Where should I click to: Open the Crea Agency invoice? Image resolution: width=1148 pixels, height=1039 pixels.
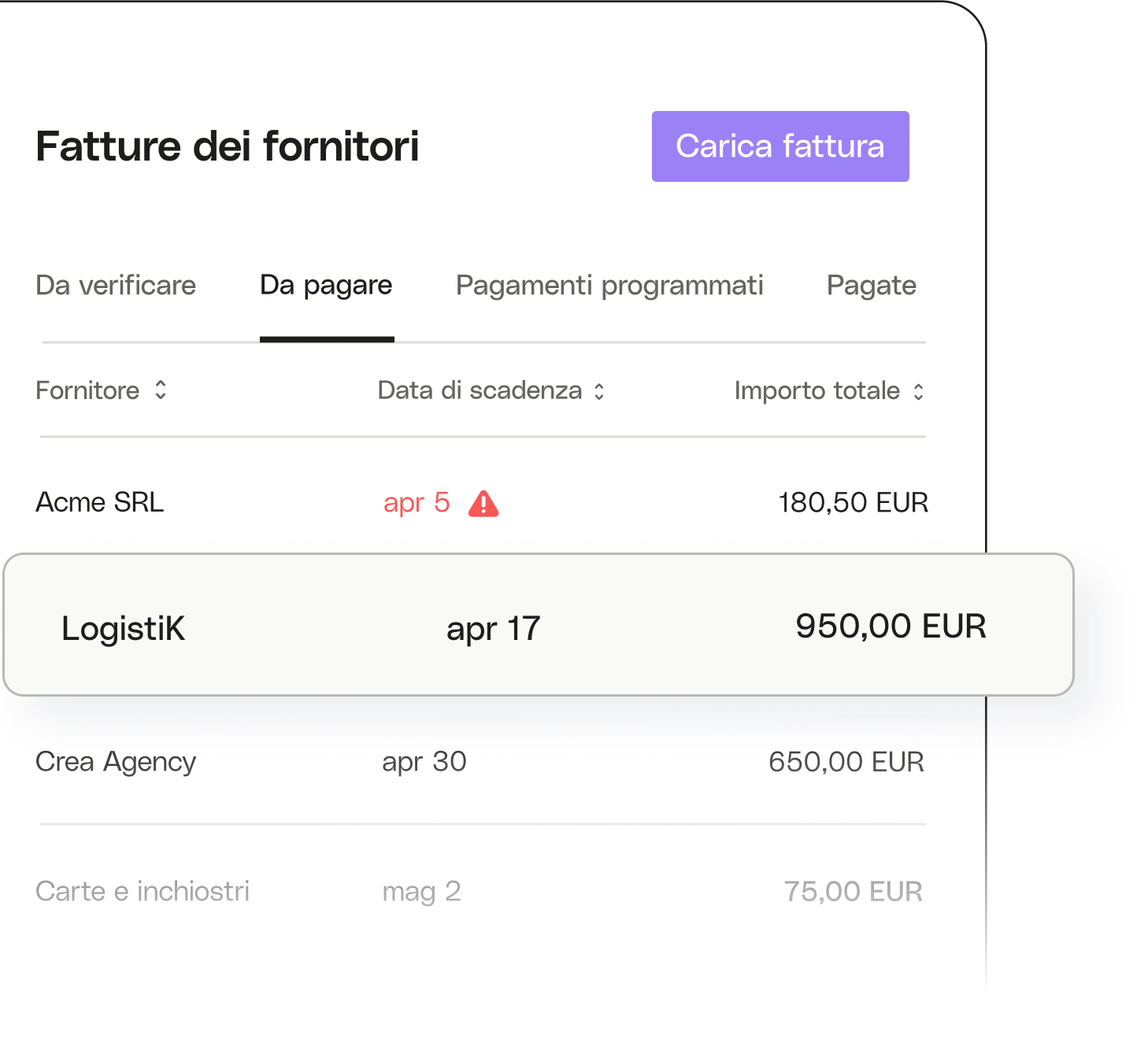click(483, 762)
